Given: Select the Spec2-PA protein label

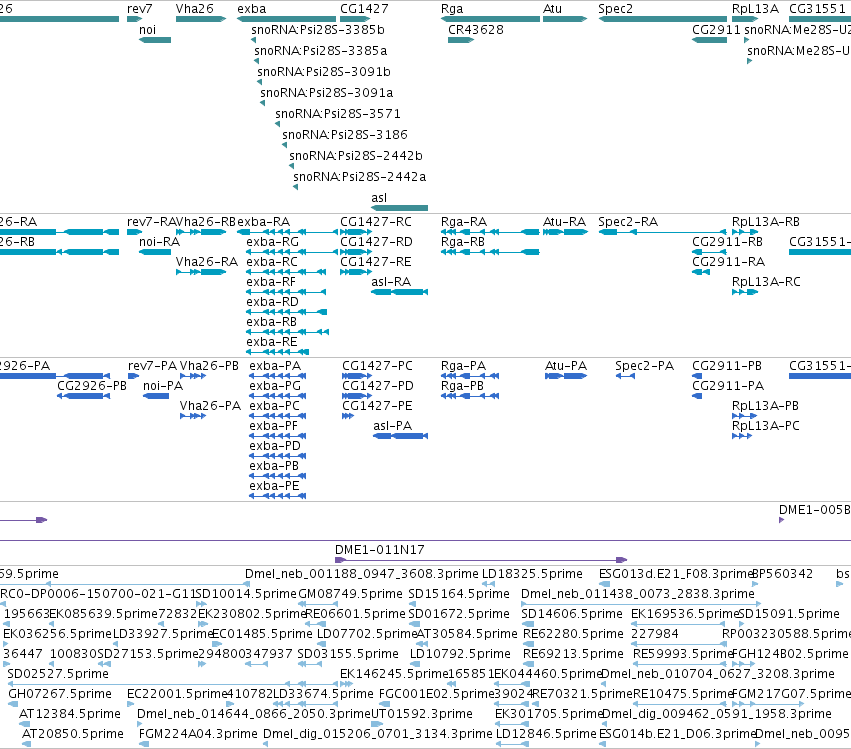Looking at the screenshot, I should click(x=644, y=366).
